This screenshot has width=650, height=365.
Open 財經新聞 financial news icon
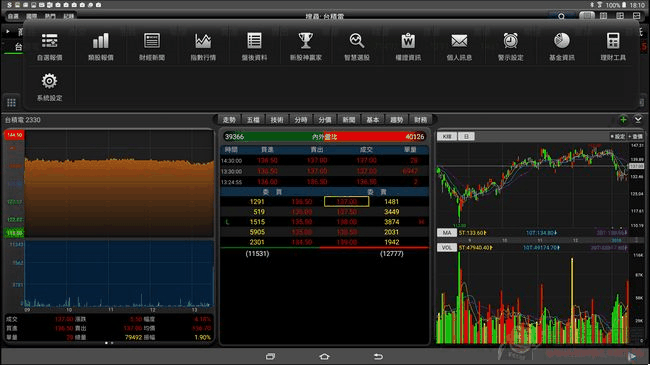click(x=152, y=46)
